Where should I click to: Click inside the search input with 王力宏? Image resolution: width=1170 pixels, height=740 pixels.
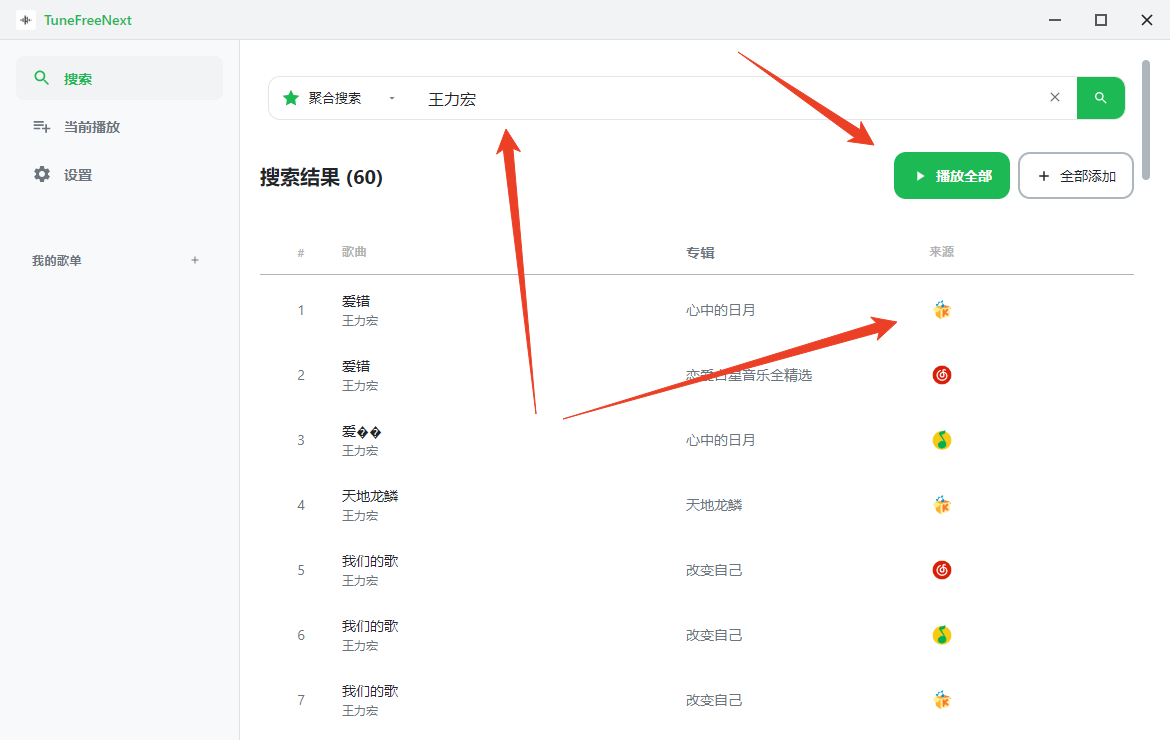[x=730, y=99]
